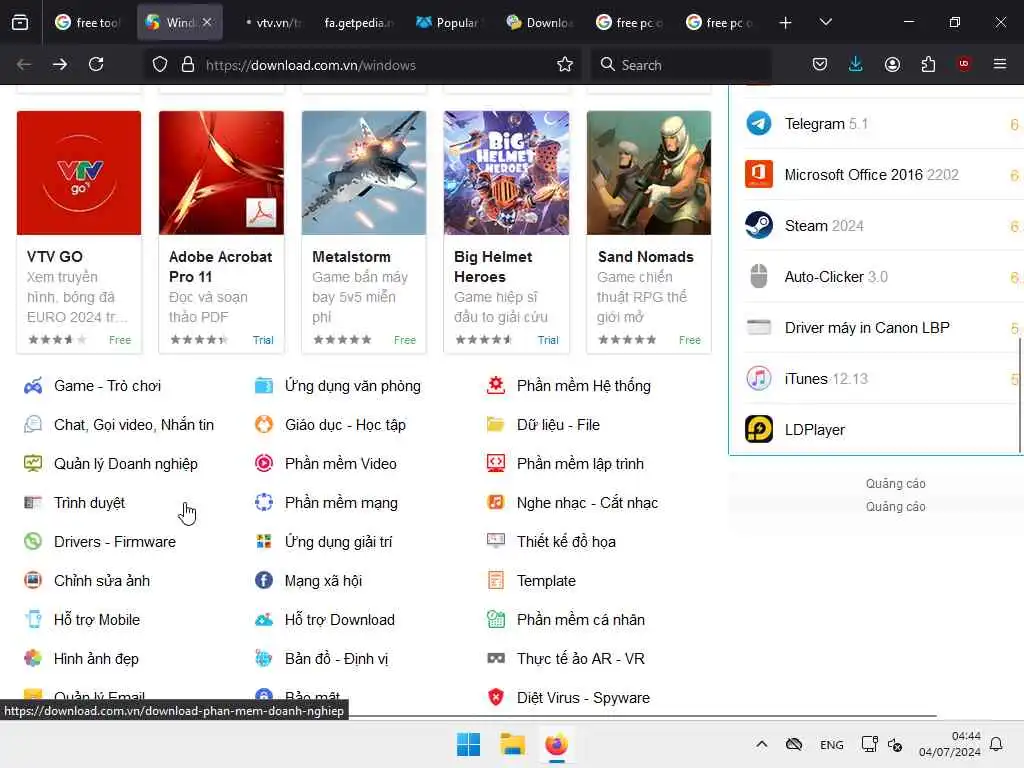Open Template category link
This screenshot has height=768, width=1024.
tap(546, 581)
